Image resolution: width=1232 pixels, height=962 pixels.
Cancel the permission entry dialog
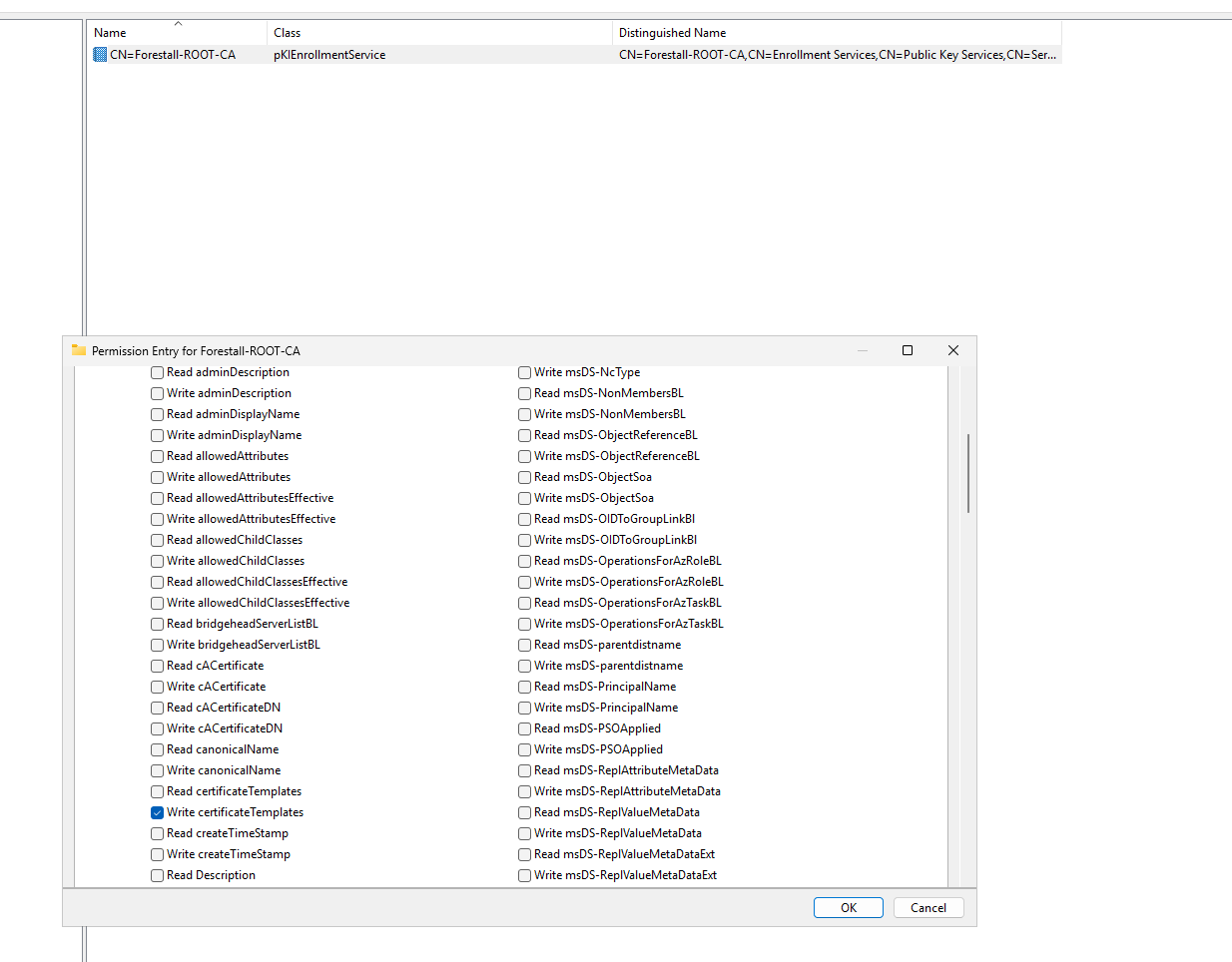927,907
